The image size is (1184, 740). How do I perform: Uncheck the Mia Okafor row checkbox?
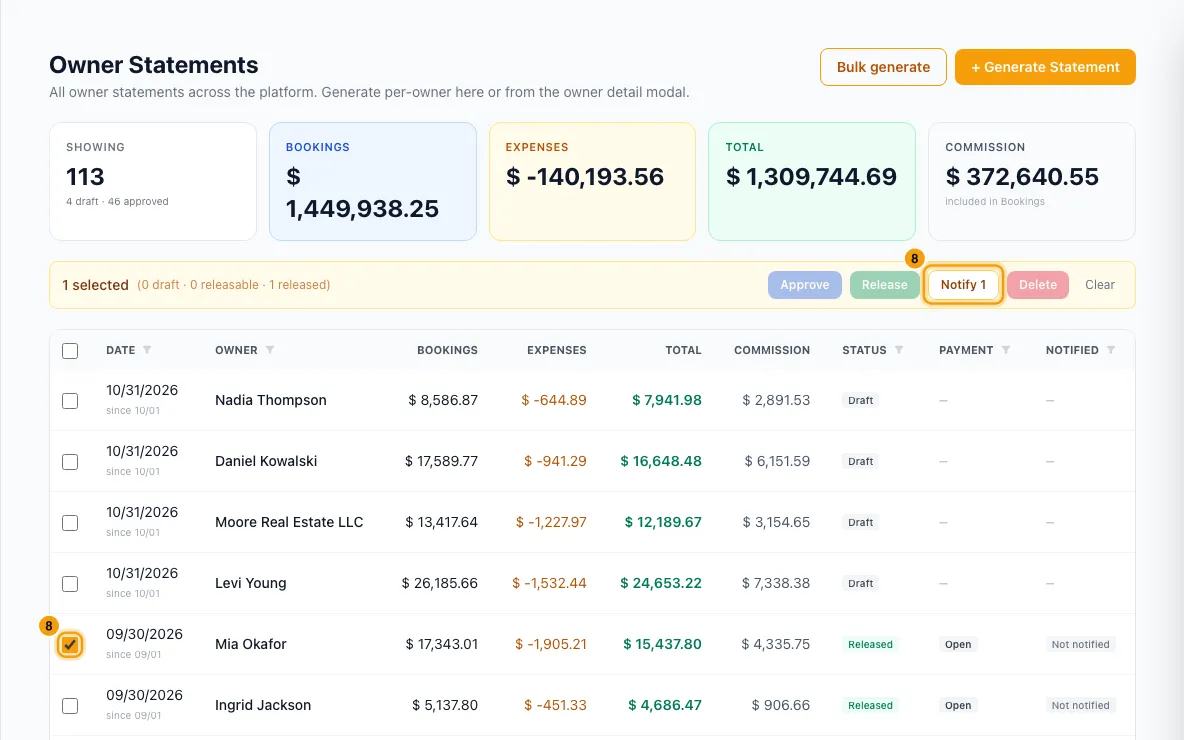70,645
